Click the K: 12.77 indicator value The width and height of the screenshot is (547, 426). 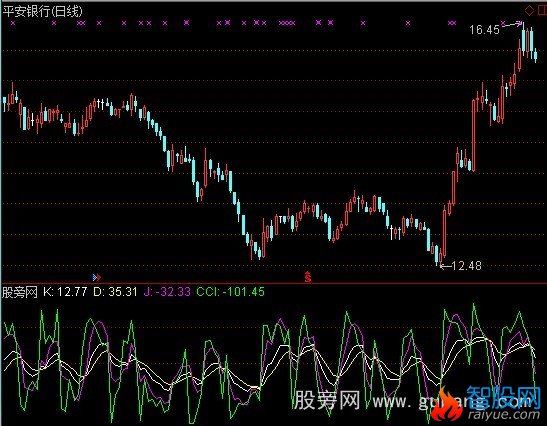65,292
